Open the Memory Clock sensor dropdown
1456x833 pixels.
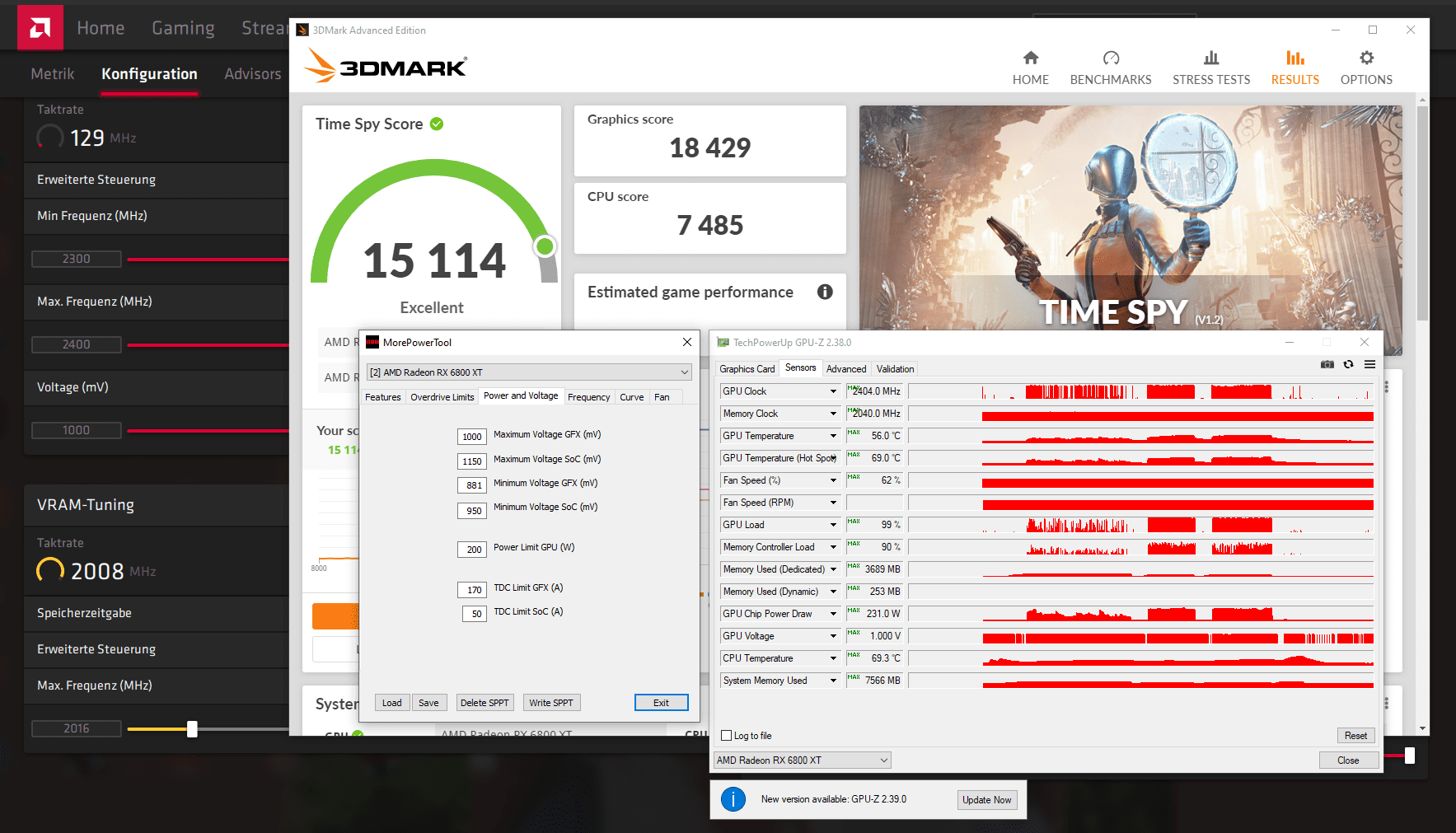click(x=833, y=414)
